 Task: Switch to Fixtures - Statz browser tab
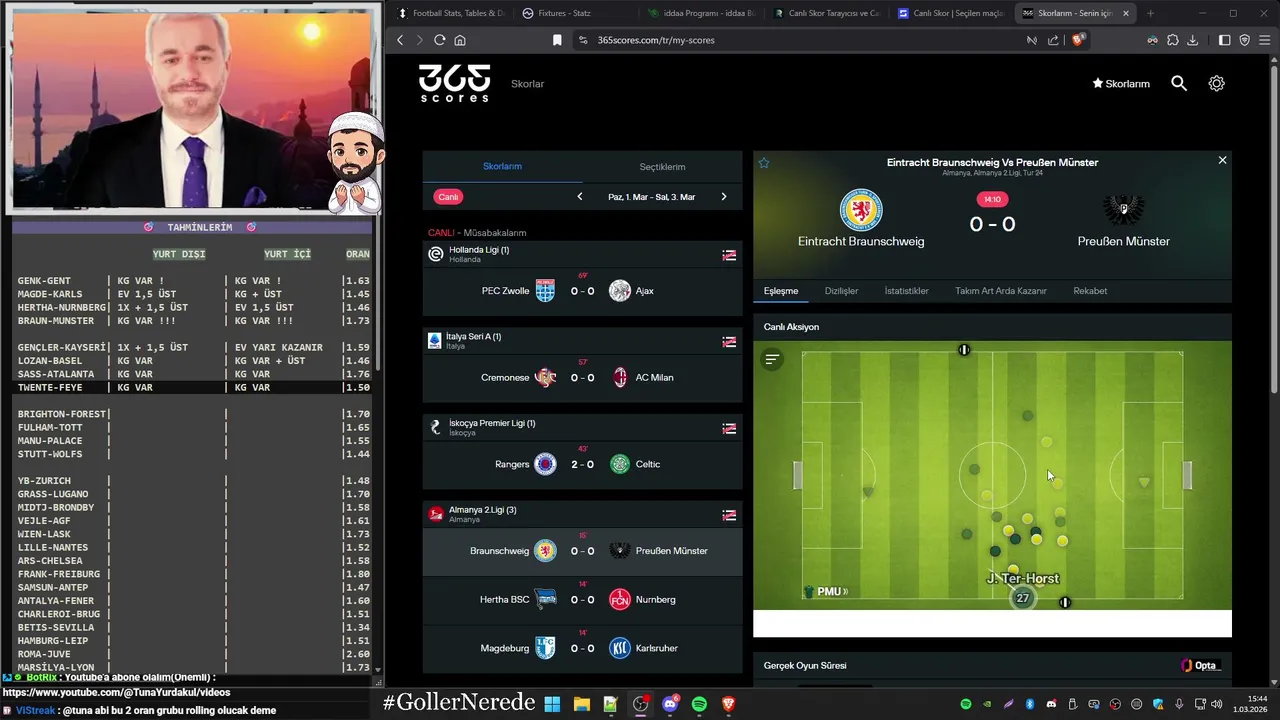point(575,13)
